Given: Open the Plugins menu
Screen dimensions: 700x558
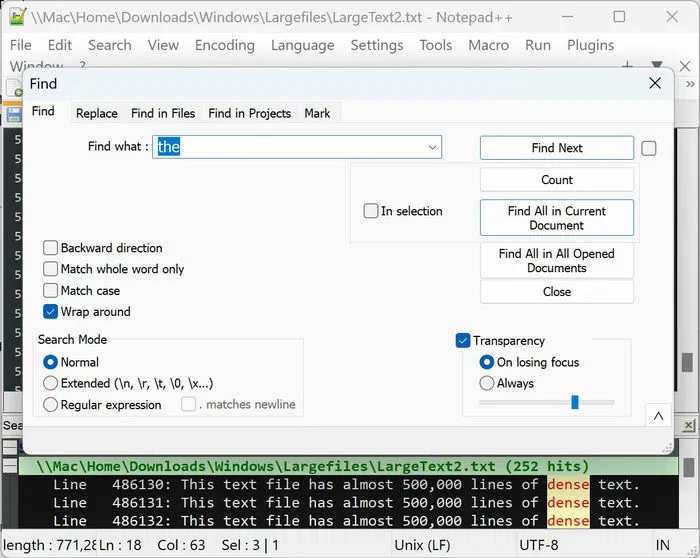Looking at the screenshot, I should [x=590, y=45].
